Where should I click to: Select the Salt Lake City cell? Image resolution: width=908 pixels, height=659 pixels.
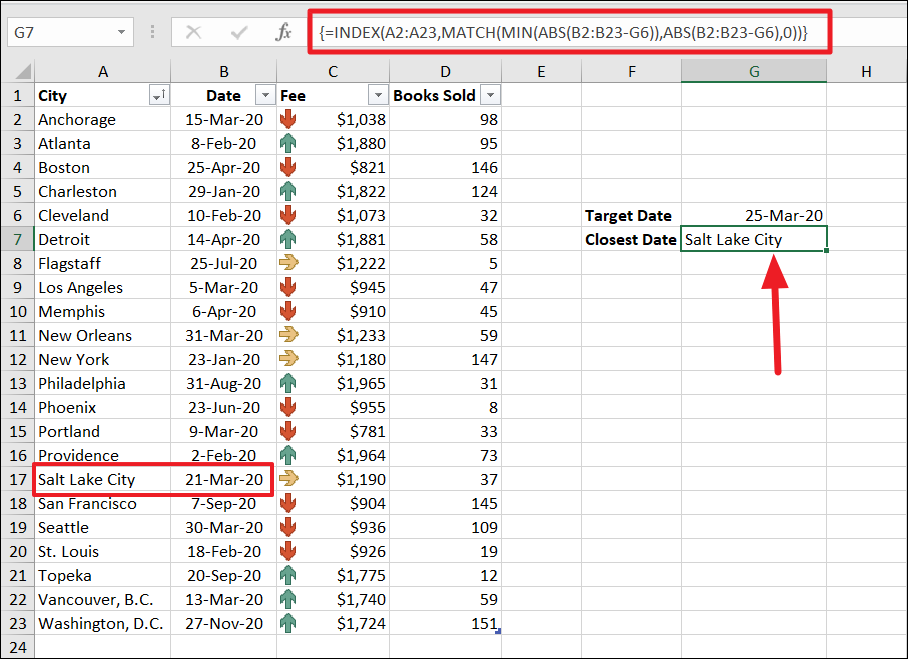click(85, 479)
